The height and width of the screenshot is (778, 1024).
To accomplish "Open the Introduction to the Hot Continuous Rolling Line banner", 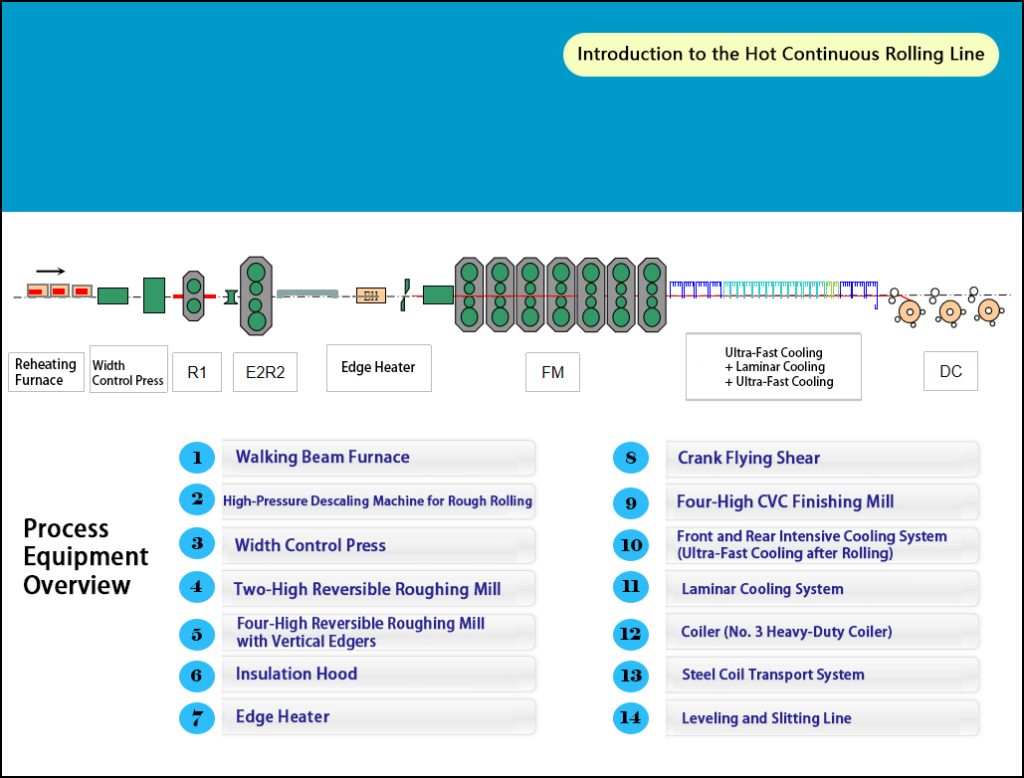I will pyautogui.click(x=782, y=54).
